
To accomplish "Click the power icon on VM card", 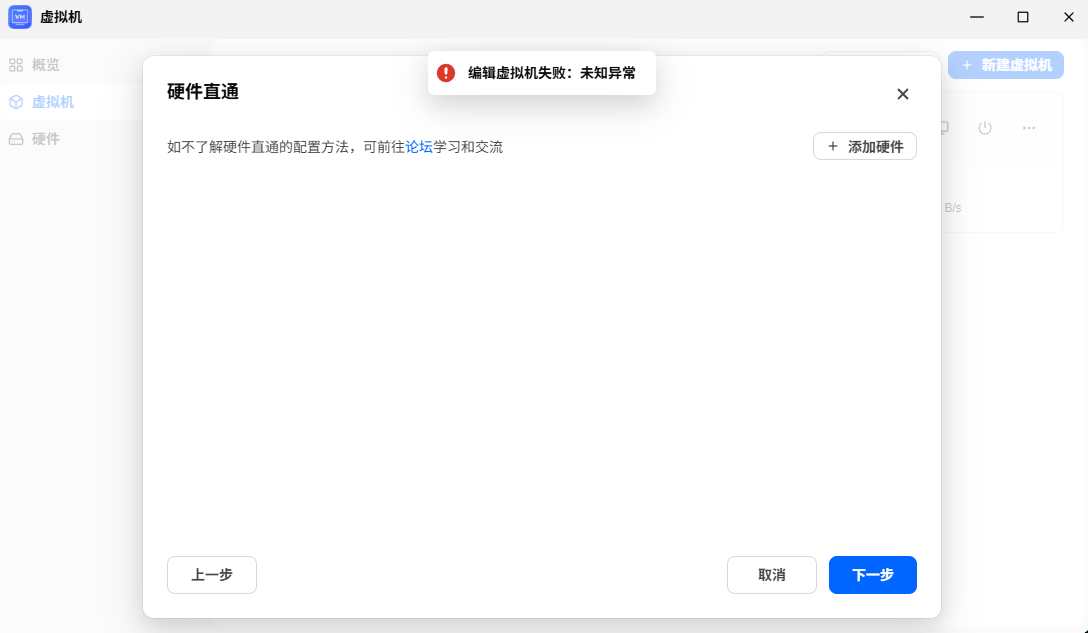I will (985, 128).
